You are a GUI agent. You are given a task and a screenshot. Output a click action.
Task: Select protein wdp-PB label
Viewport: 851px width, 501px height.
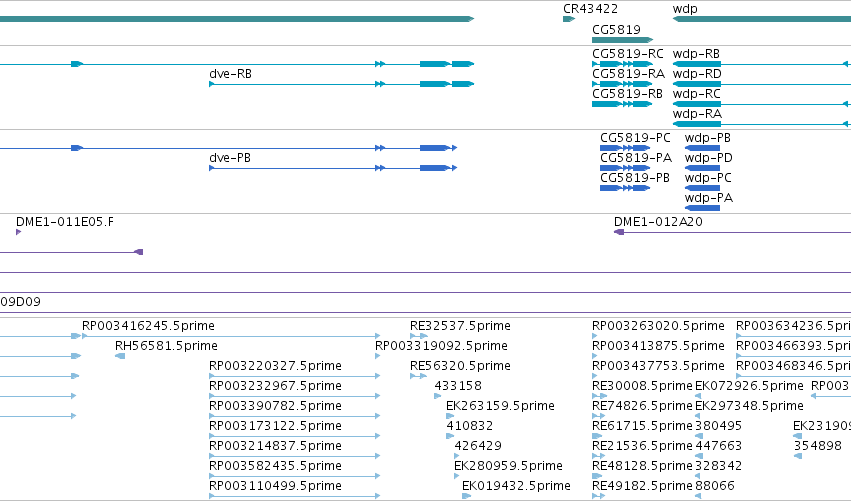(x=708, y=138)
